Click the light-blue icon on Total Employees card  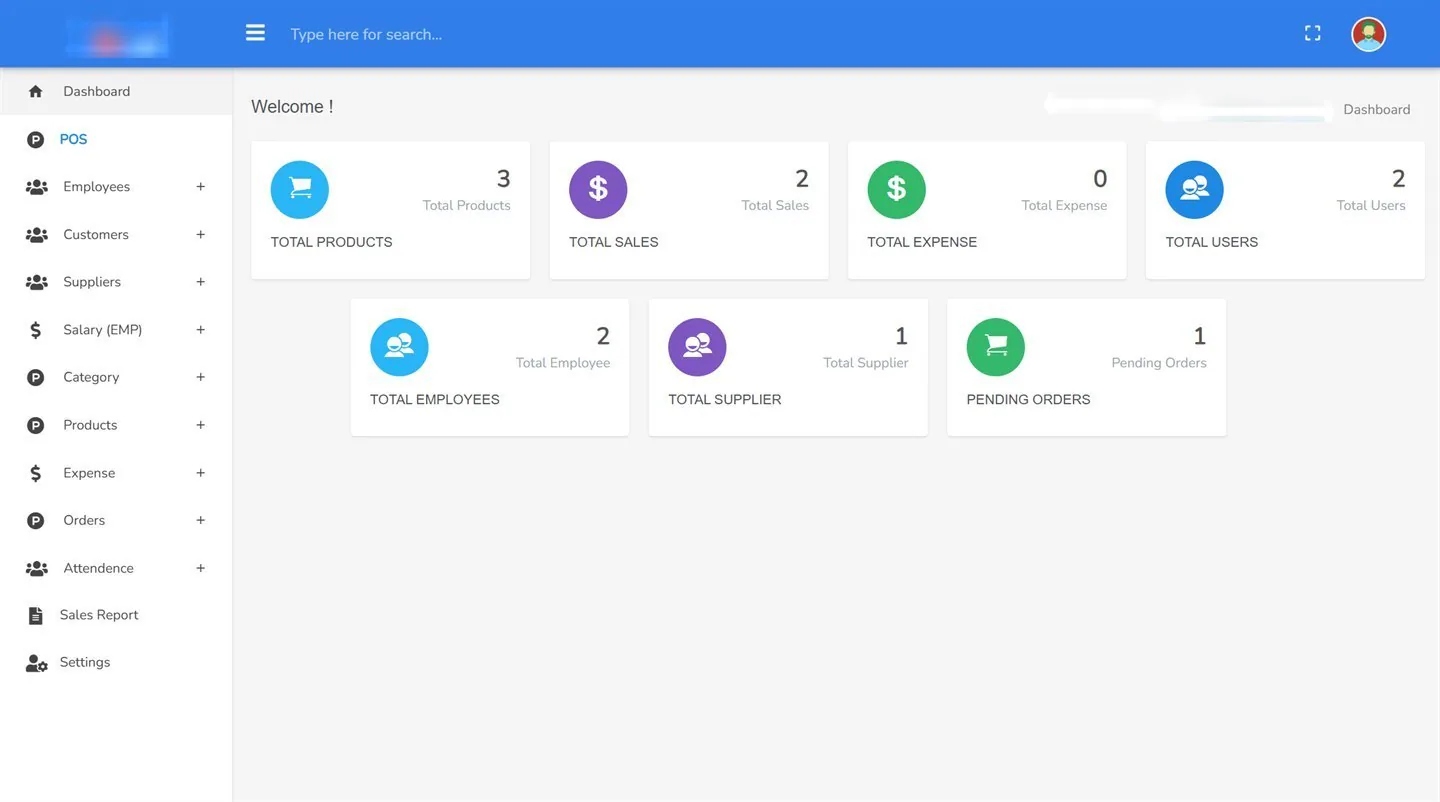(x=399, y=347)
